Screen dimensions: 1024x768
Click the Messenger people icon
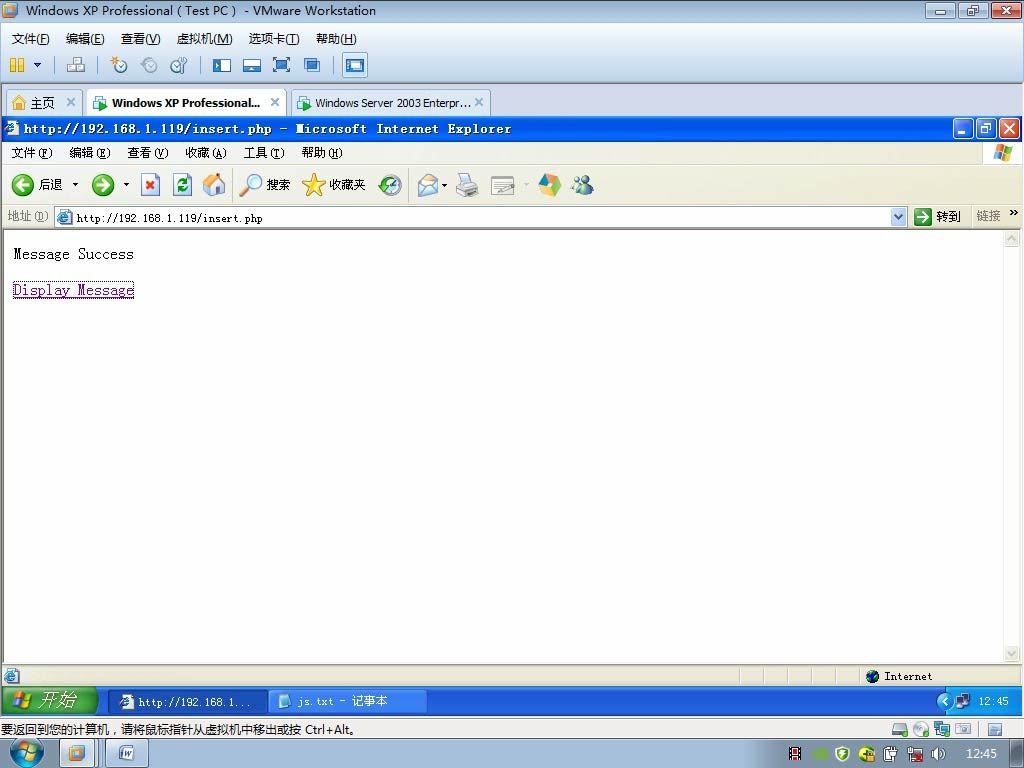[x=582, y=185]
